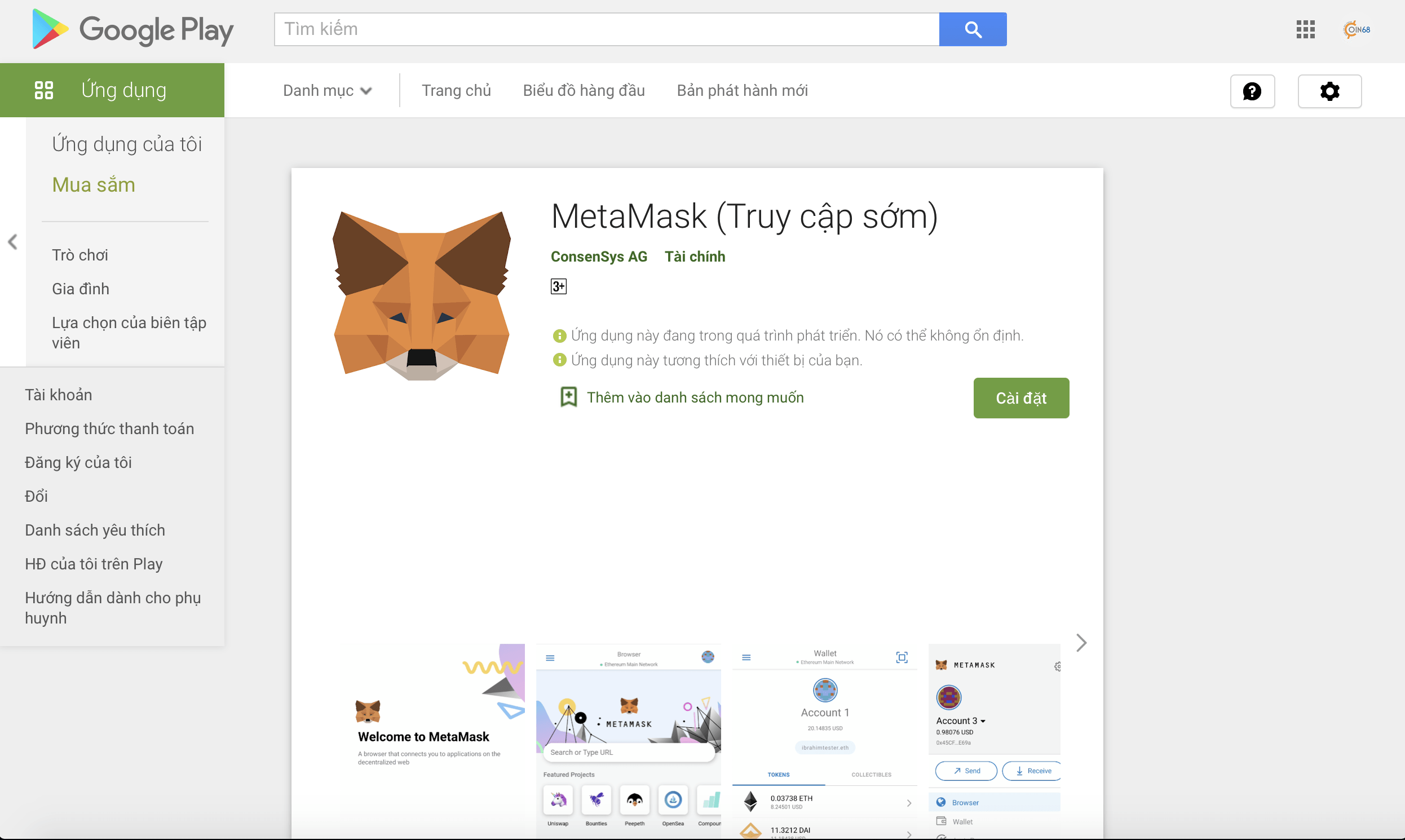Open Mua sắm in the left sidebar

(94, 184)
